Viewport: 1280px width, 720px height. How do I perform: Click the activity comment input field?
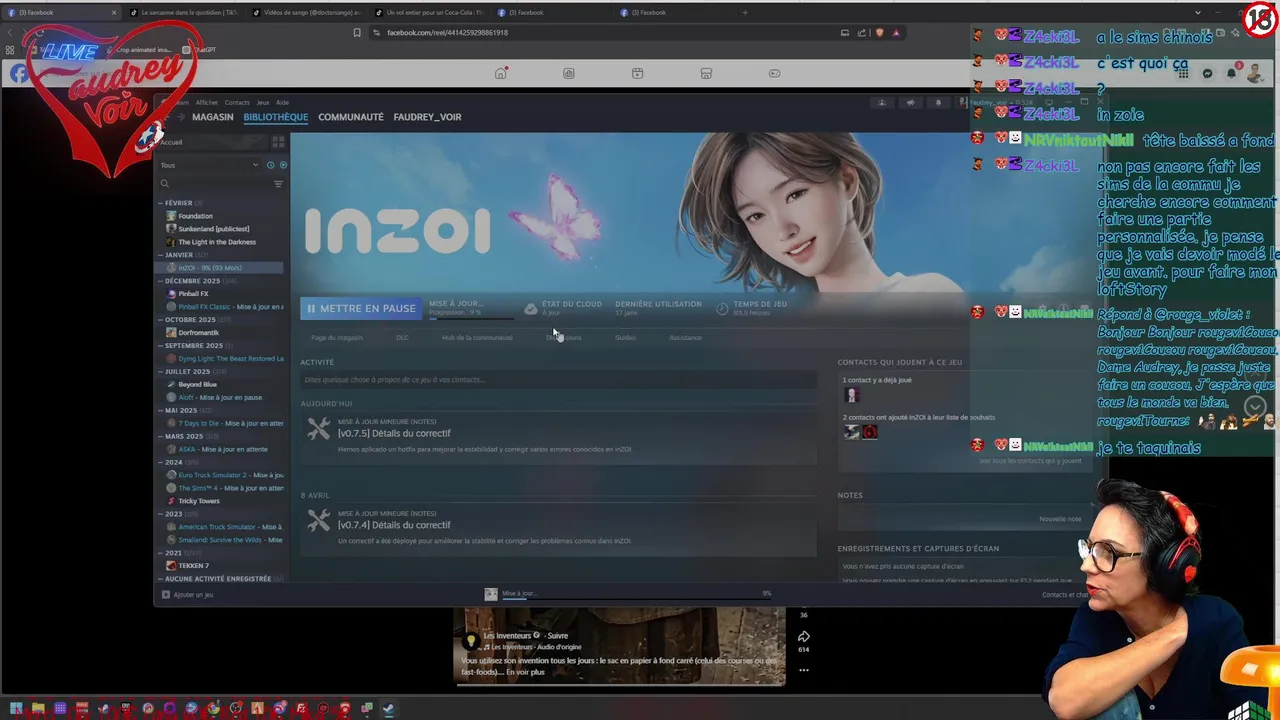(558, 380)
